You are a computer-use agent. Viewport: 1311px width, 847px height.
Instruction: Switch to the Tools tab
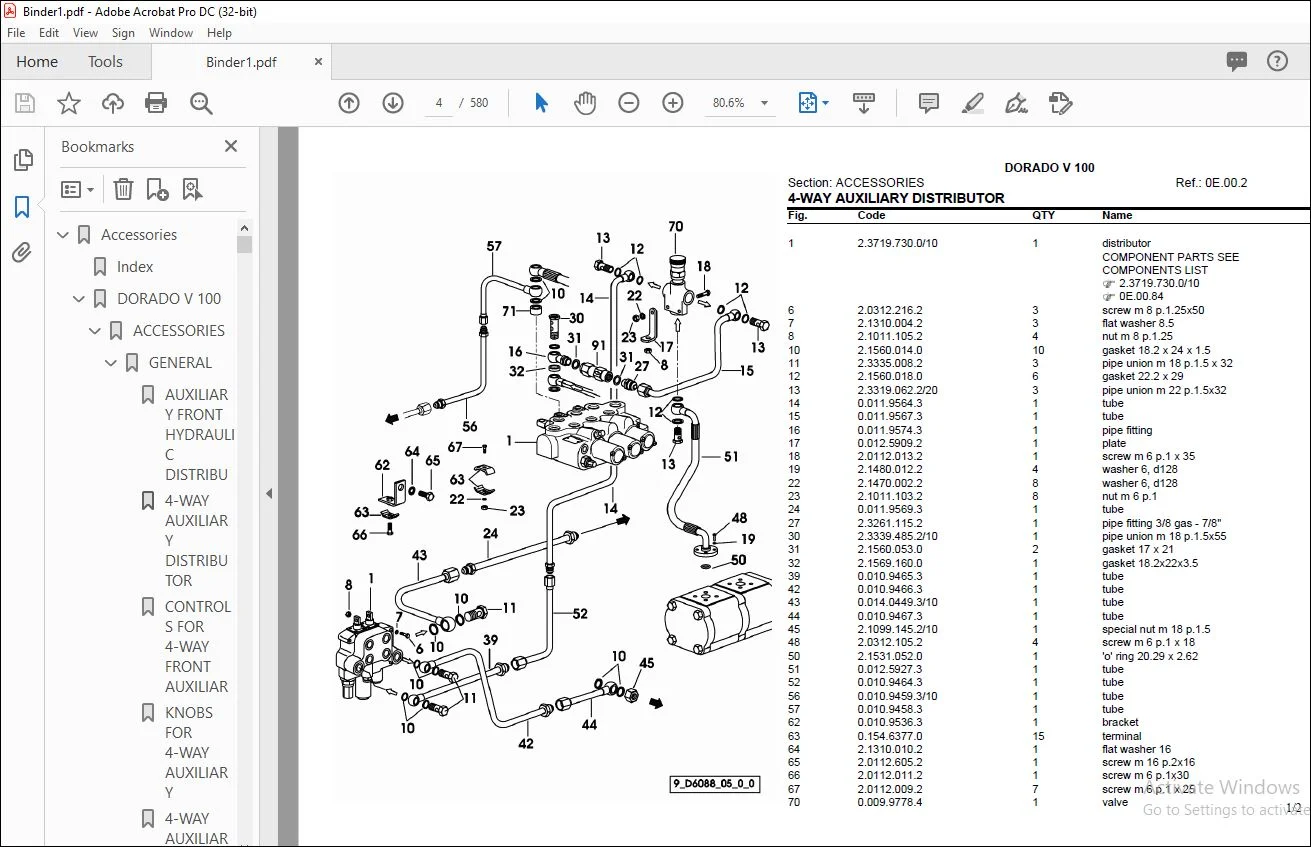(x=105, y=62)
